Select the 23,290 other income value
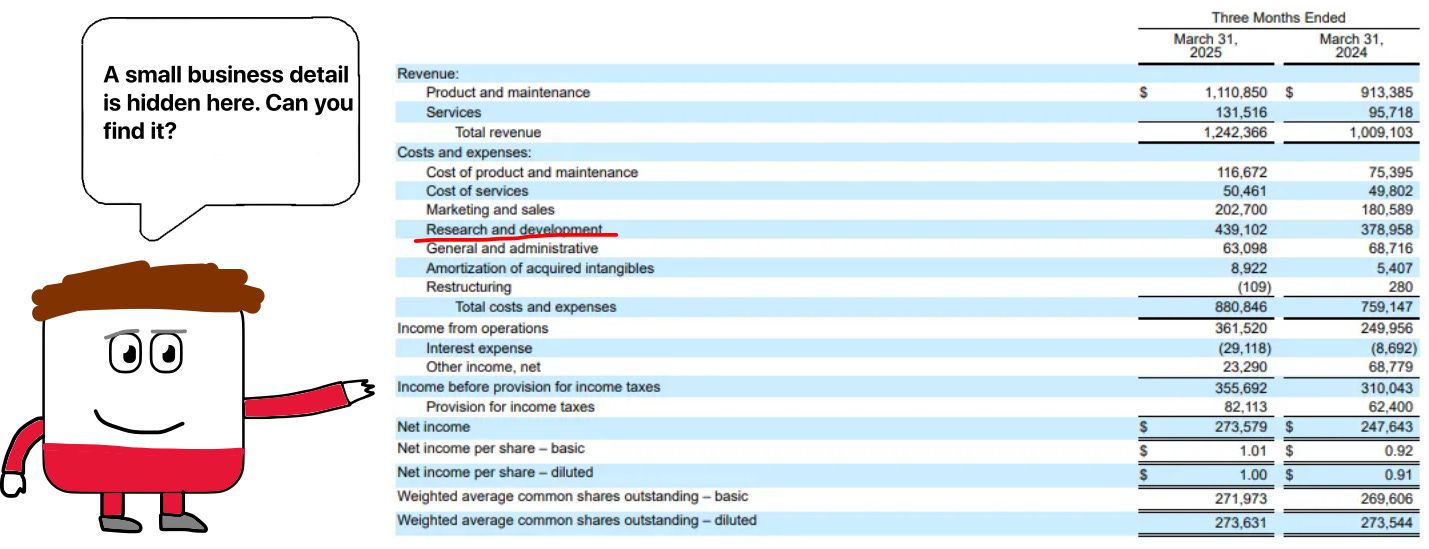1429x549 pixels. [x=1246, y=367]
